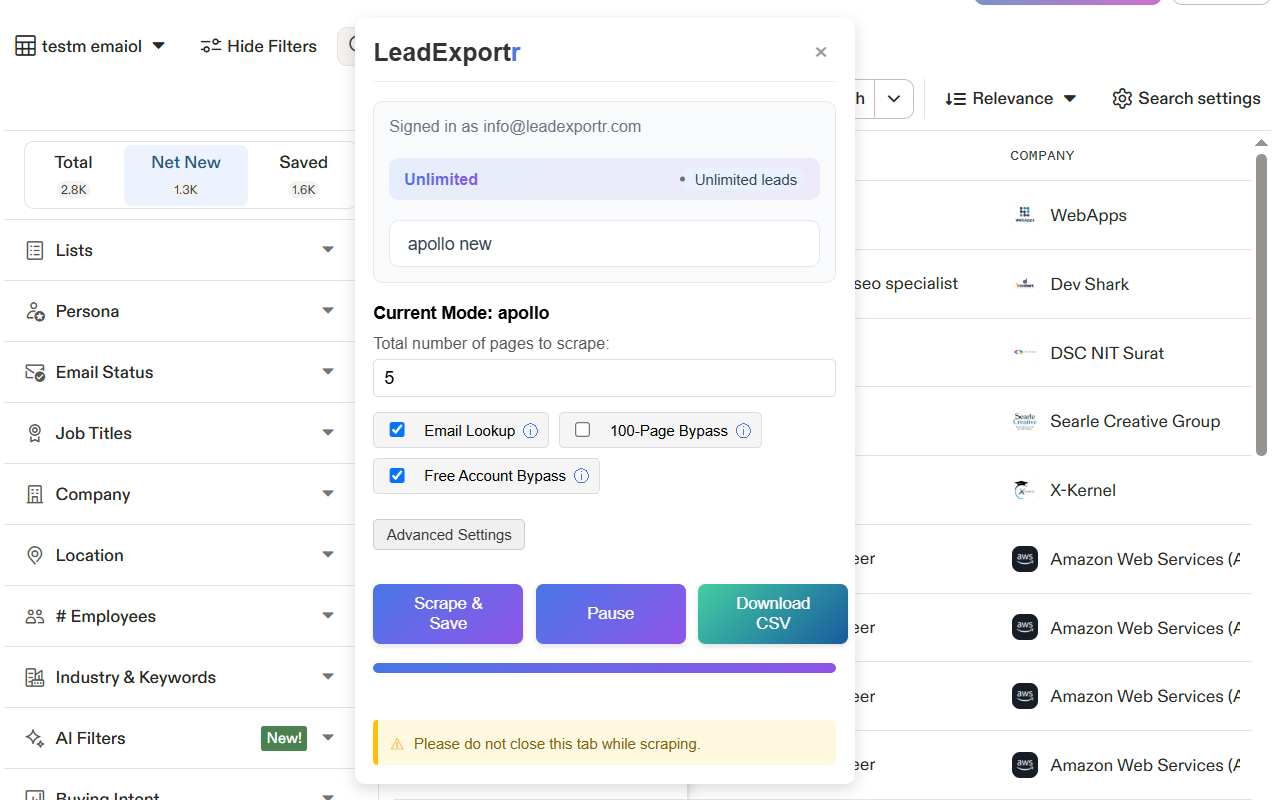This screenshot has height=800, width=1280.
Task: Expand the Email Status filter chevron
Action: tap(328, 372)
